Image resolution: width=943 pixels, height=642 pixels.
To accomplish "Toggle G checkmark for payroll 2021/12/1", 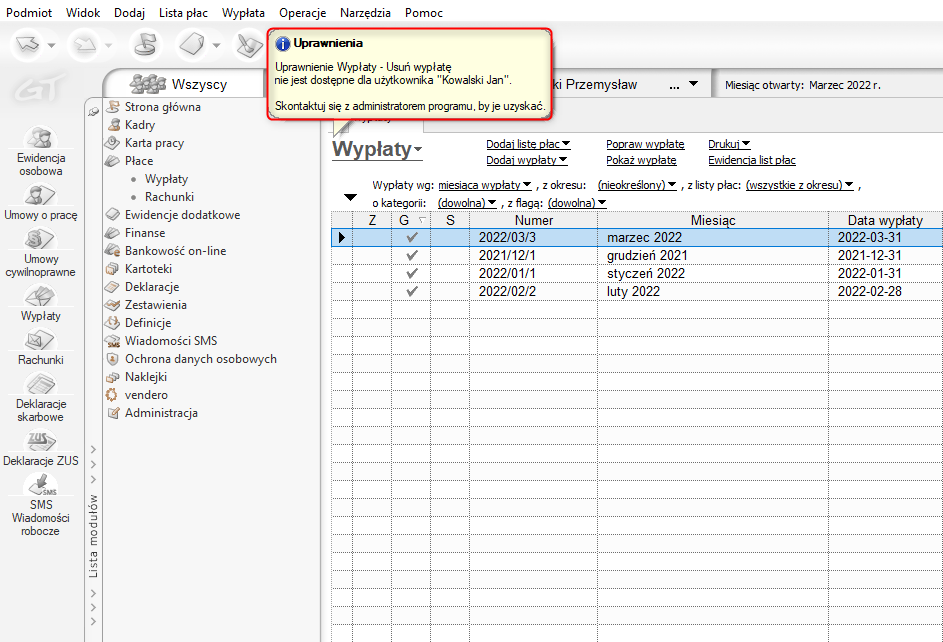I will point(411,255).
